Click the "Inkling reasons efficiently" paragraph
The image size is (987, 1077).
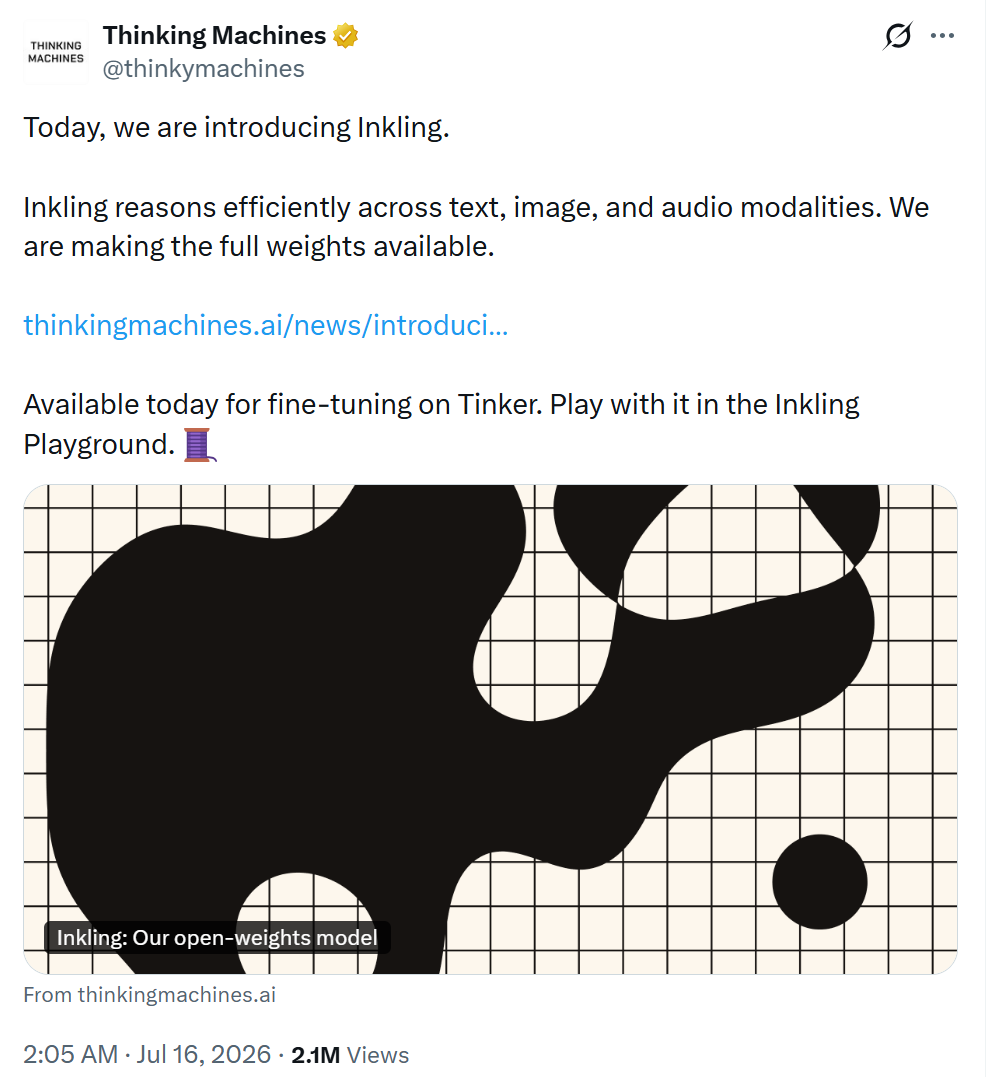tap(476, 227)
